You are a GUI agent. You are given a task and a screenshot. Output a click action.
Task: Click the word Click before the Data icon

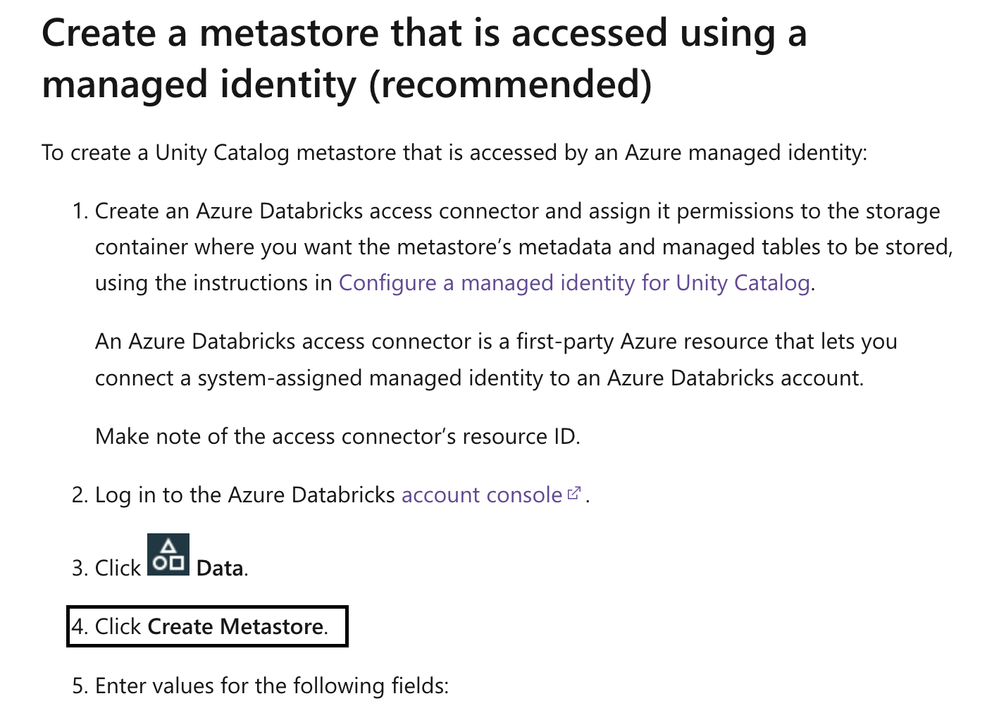(118, 568)
